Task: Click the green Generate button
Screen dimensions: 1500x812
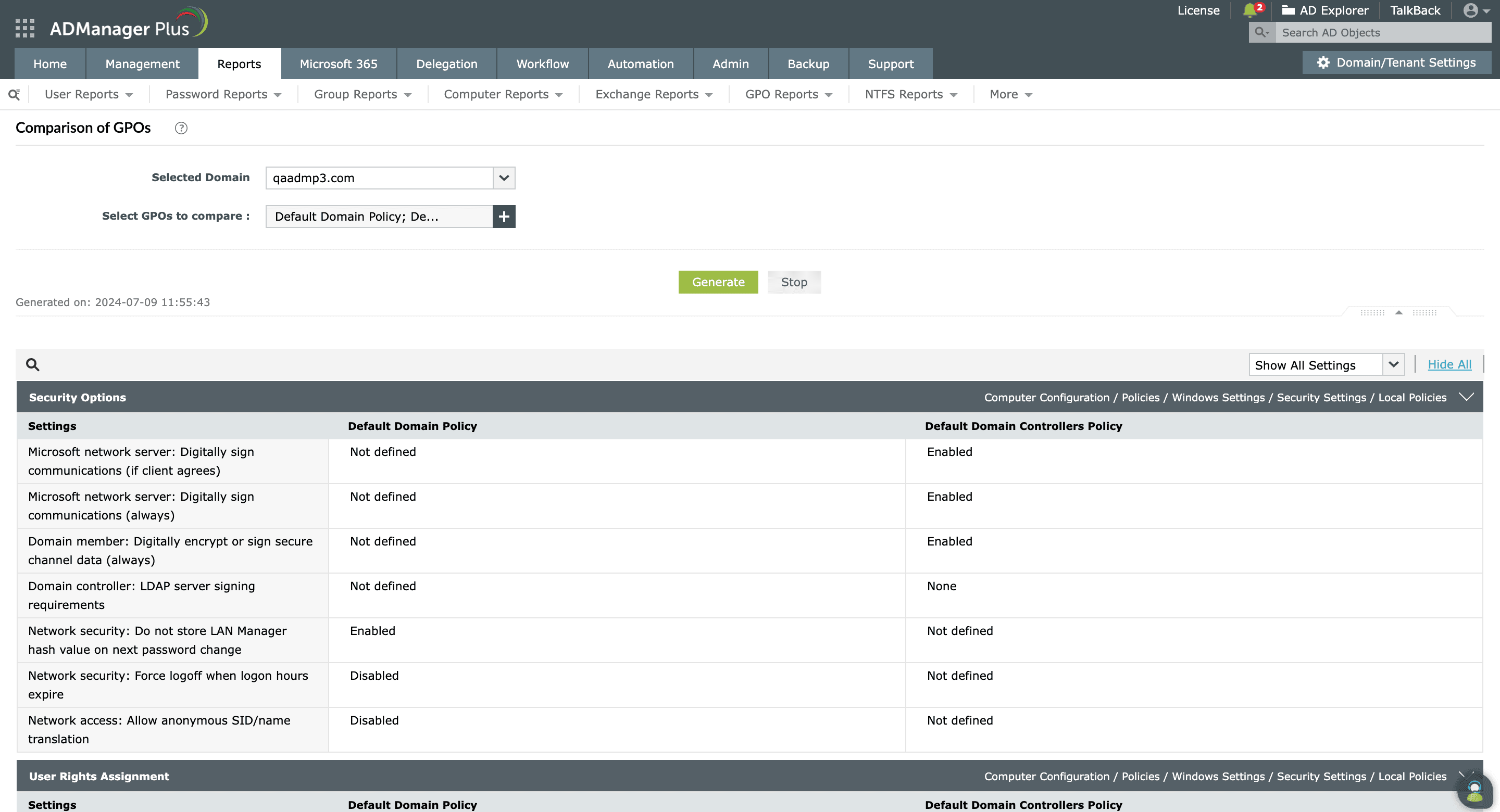Action: click(x=718, y=282)
